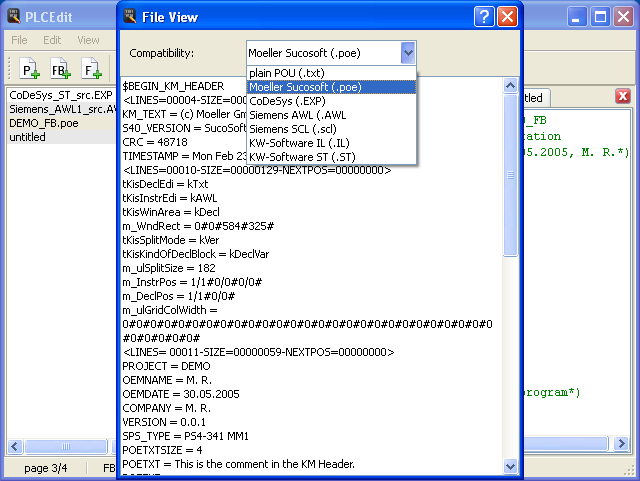This screenshot has width=640, height=481.
Task: Click the toolbar grip handle
Action: (9, 69)
